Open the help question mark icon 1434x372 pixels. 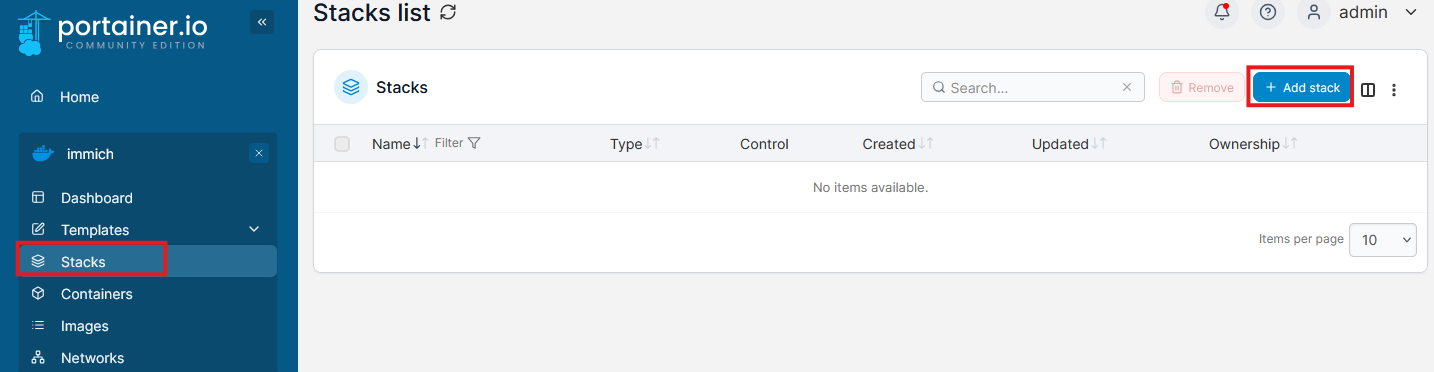pyautogui.click(x=1268, y=12)
